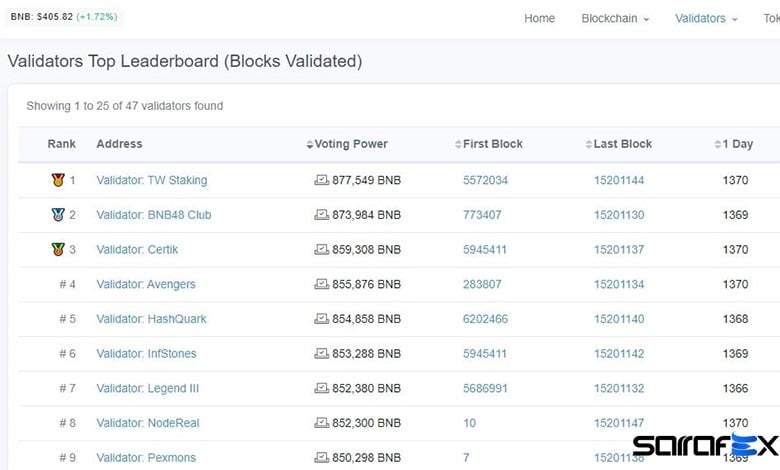Click voting power icon beside 859,308 BNB
780x470 pixels.
321,249
